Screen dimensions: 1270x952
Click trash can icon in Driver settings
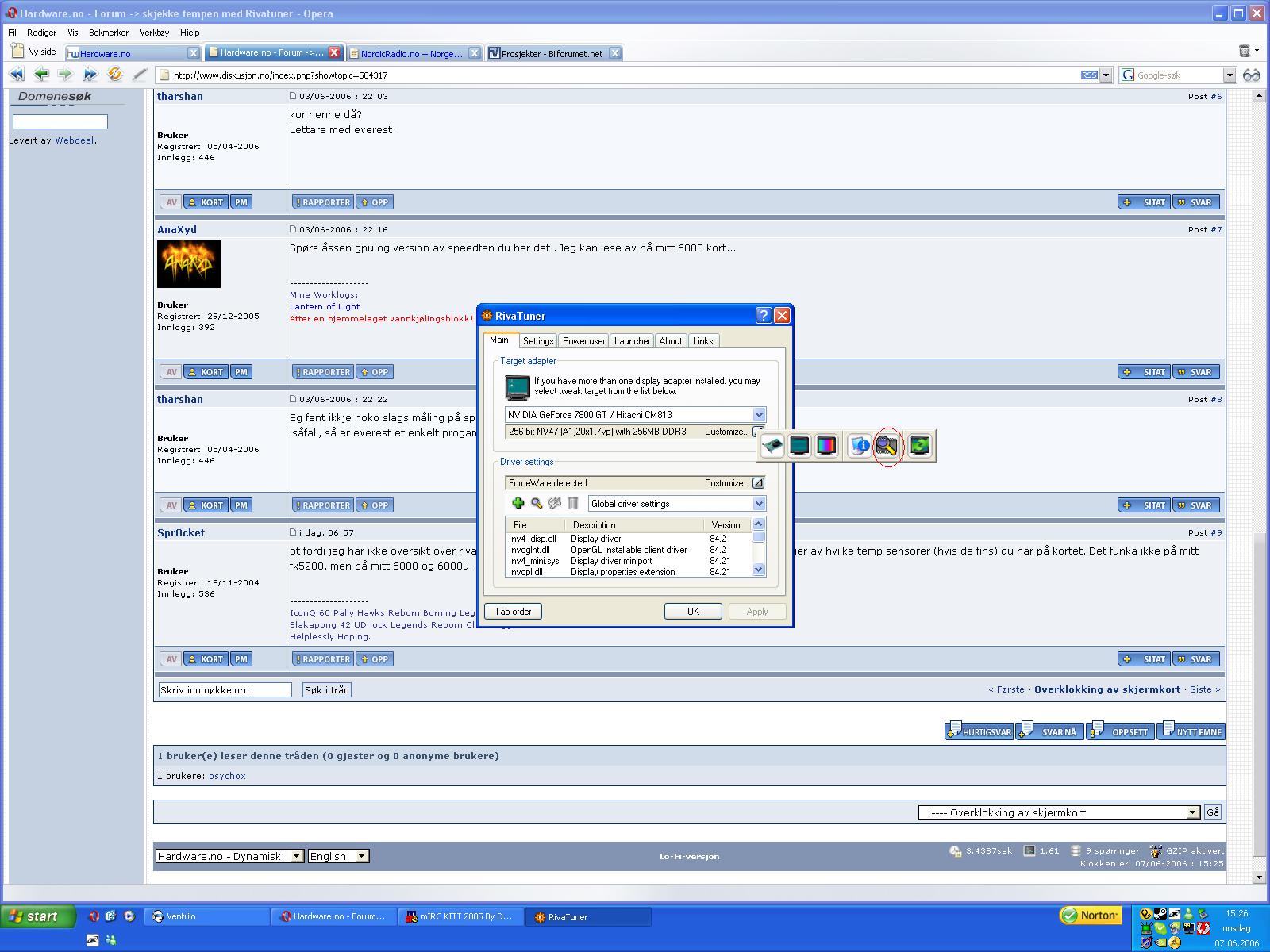tap(573, 503)
